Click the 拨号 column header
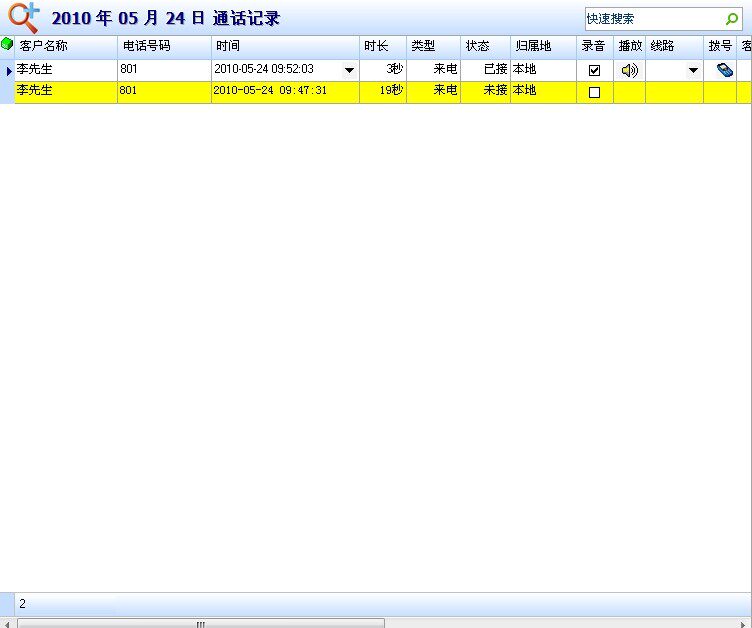This screenshot has width=752, height=628. point(720,47)
